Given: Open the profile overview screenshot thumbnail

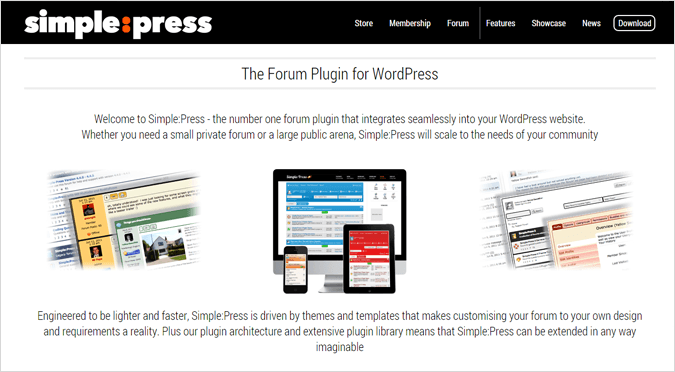Looking at the screenshot, I should (556, 220).
